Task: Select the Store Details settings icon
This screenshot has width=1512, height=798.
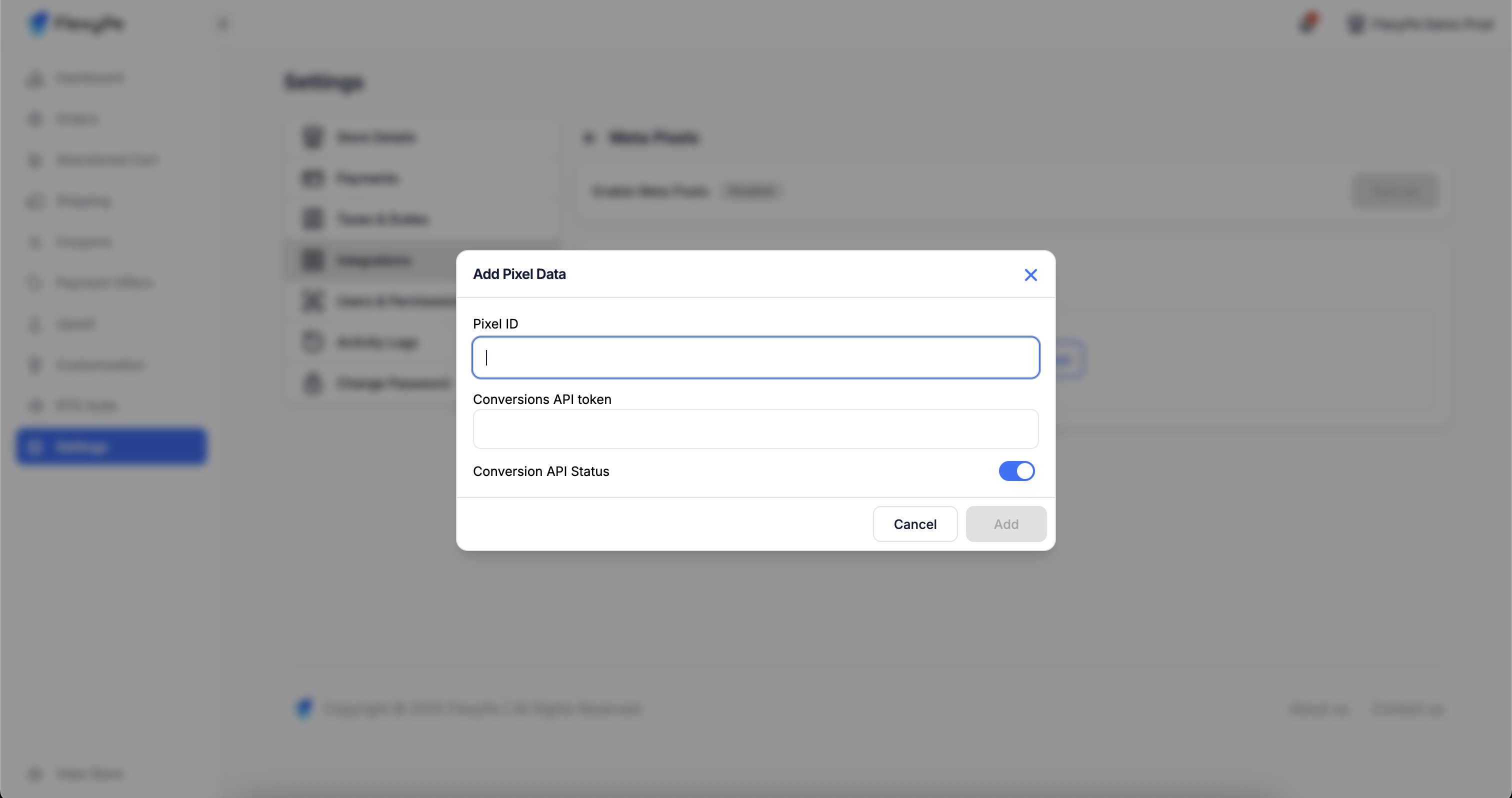Action: click(x=313, y=137)
